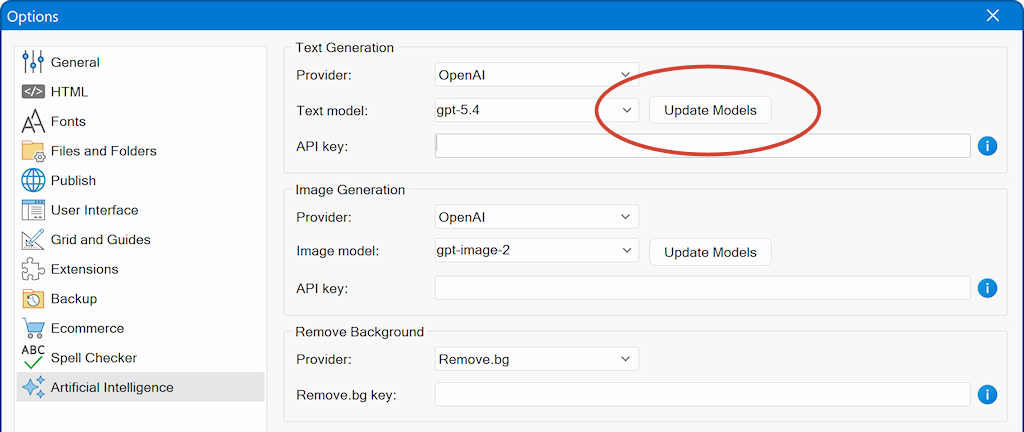Click Update Models next to Image model
The width and height of the screenshot is (1024, 432).
tap(711, 252)
